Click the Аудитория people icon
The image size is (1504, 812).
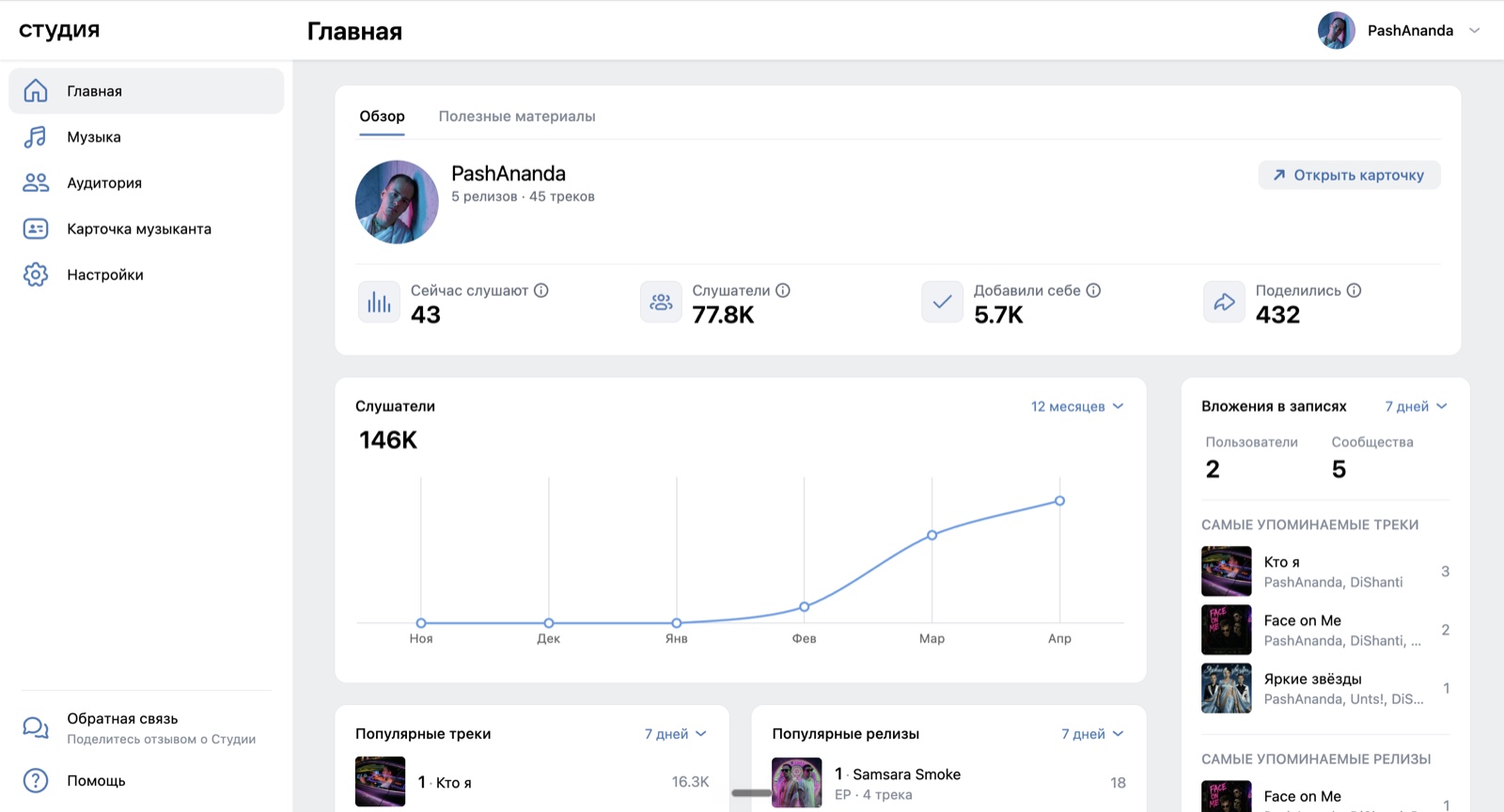(x=36, y=183)
